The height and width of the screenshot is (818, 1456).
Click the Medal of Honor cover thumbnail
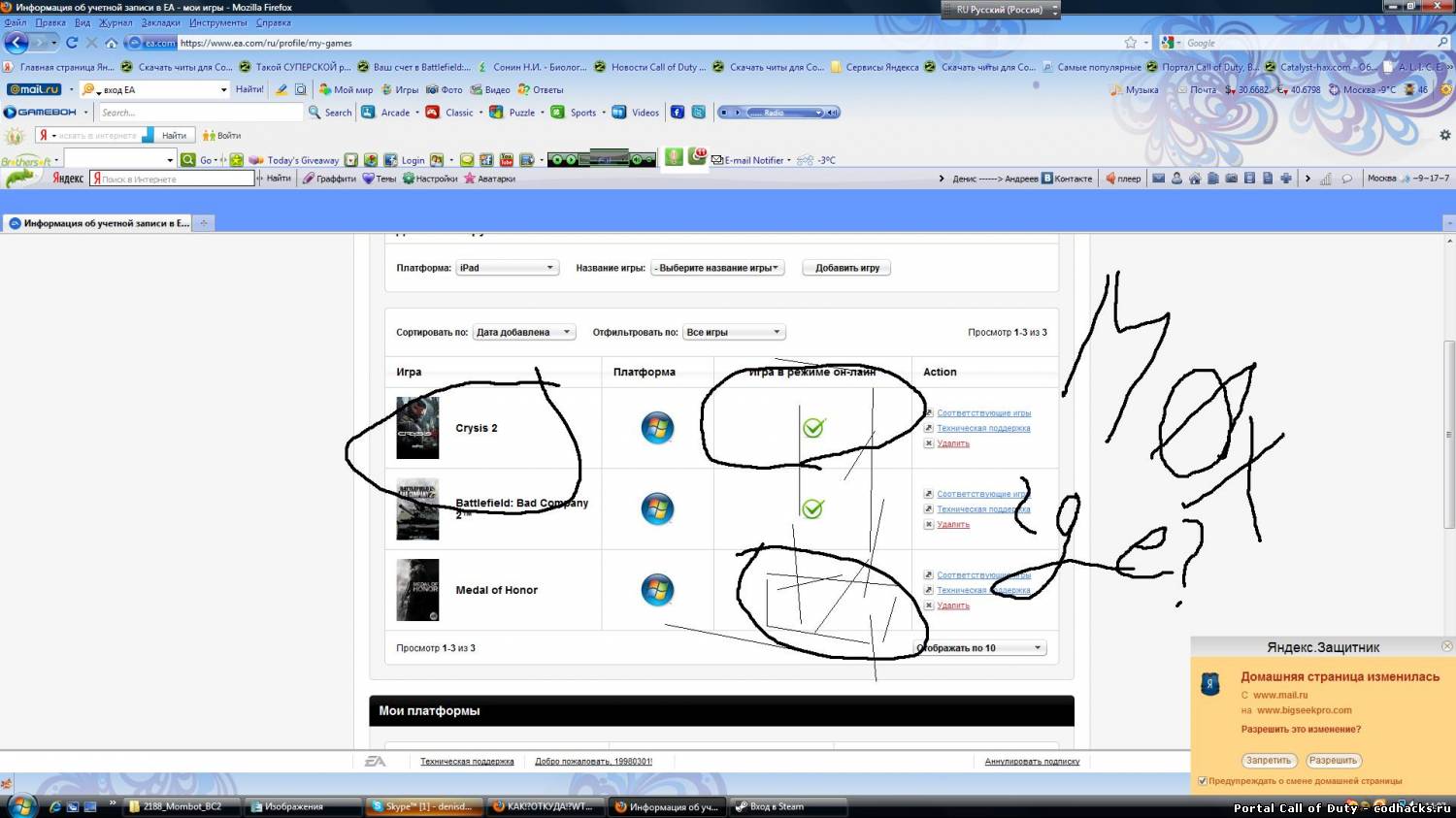(x=417, y=590)
